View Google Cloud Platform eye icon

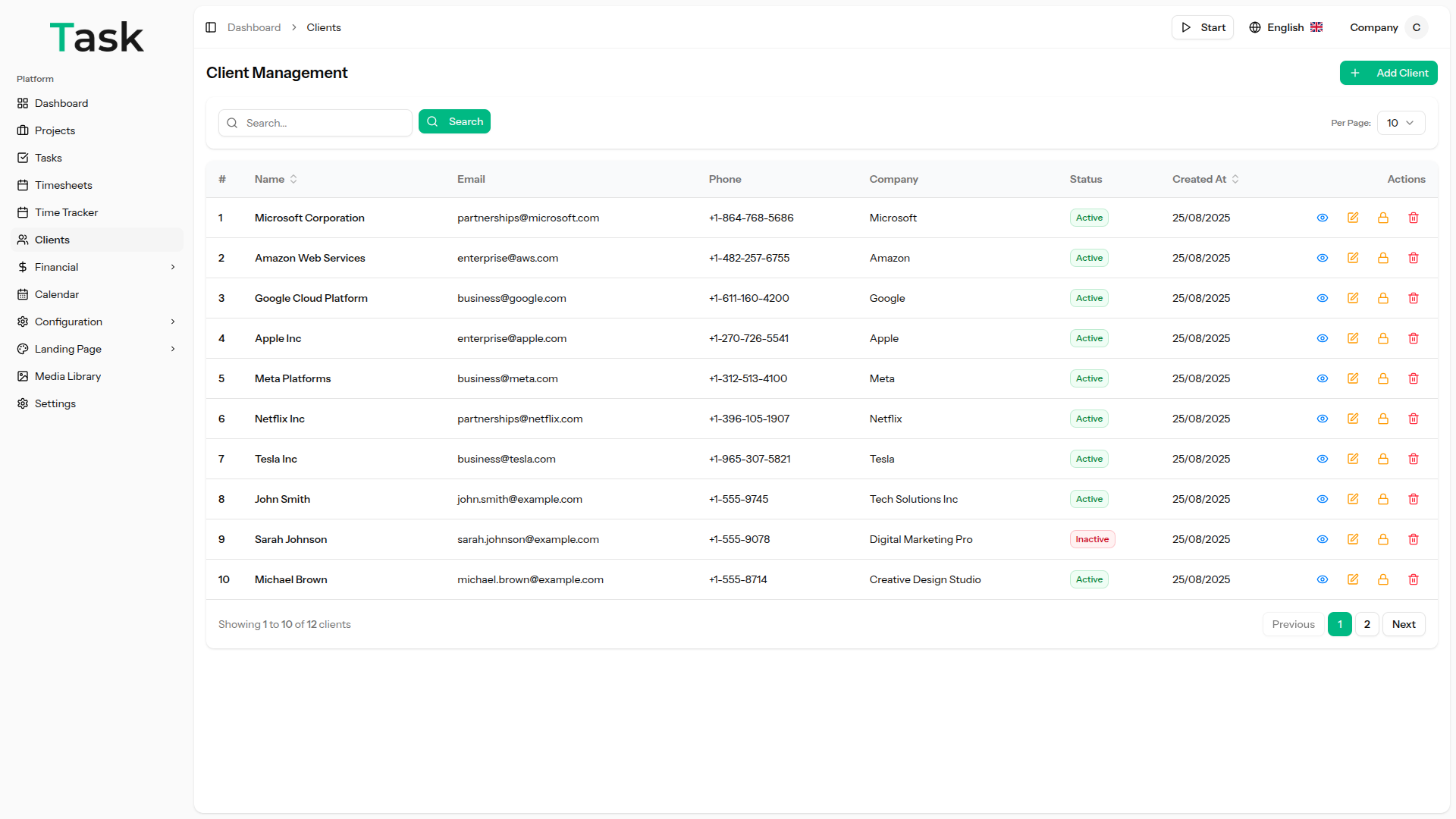[1323, 298]
